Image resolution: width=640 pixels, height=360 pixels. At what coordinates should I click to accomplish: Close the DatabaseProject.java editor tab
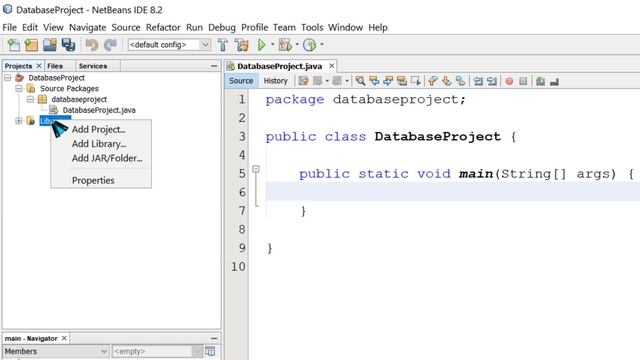(332, 65)
